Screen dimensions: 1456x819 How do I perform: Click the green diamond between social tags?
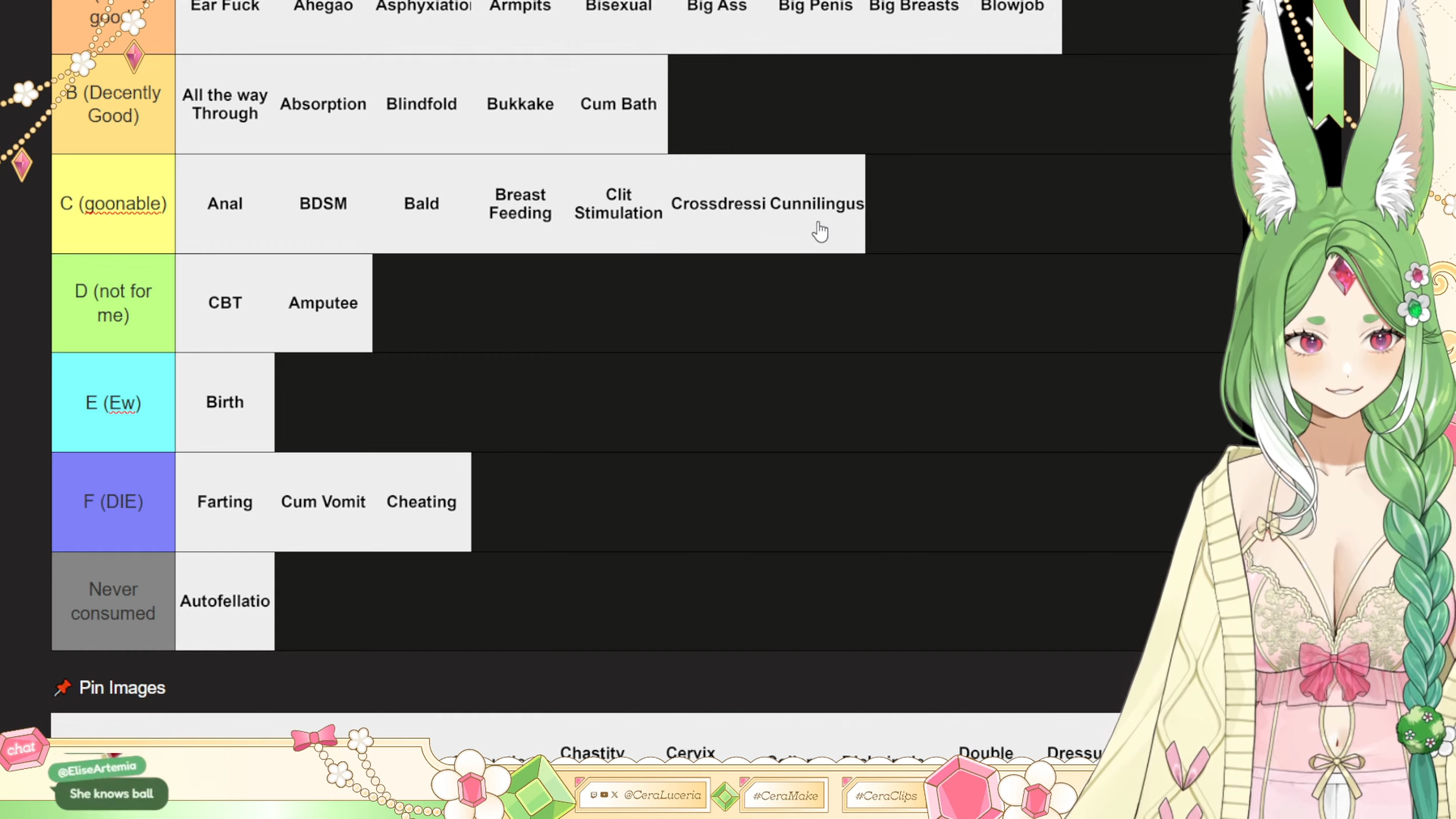pyautogui.click(x=725, y=796)
